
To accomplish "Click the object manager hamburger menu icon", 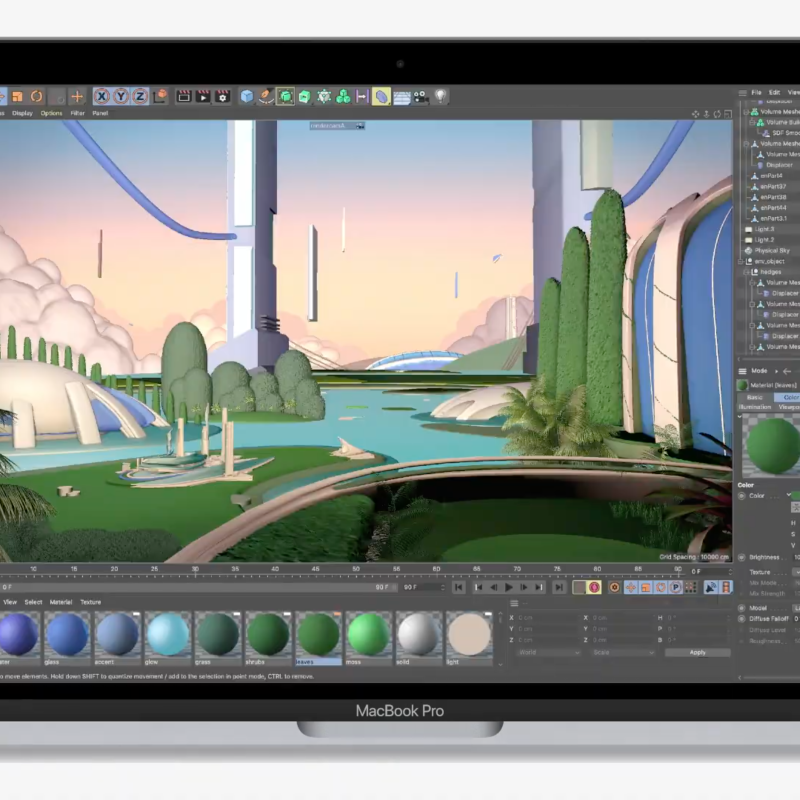I will pos(743,93).
